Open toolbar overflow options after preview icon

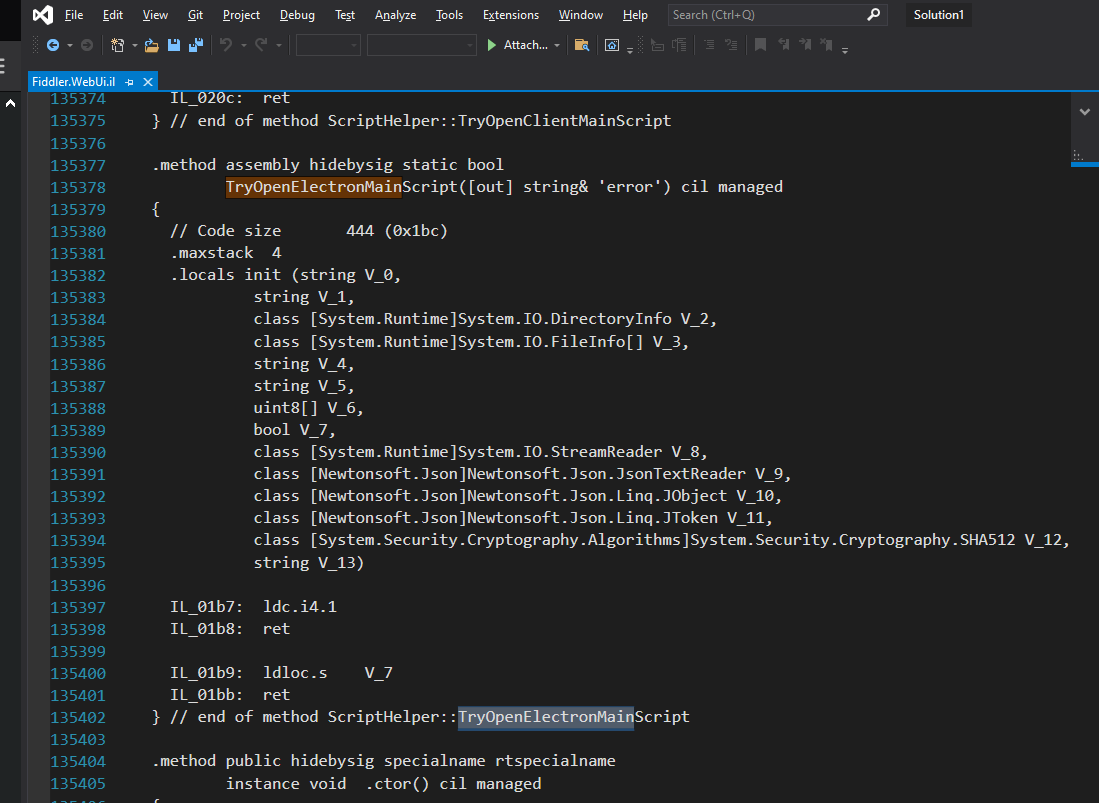click(x=629, y=50)
